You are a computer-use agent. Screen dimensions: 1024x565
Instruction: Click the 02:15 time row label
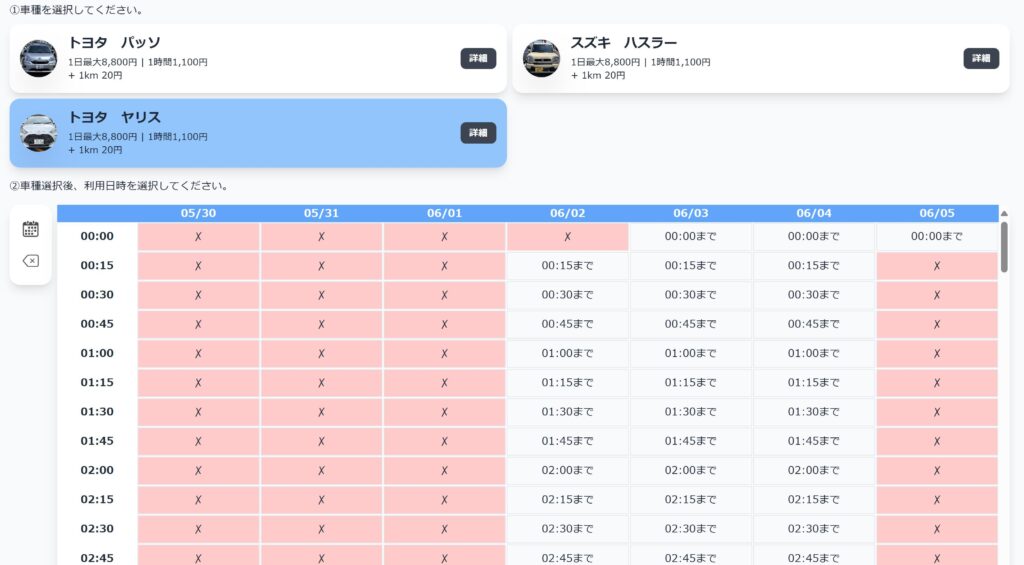[x=97, y=500]
